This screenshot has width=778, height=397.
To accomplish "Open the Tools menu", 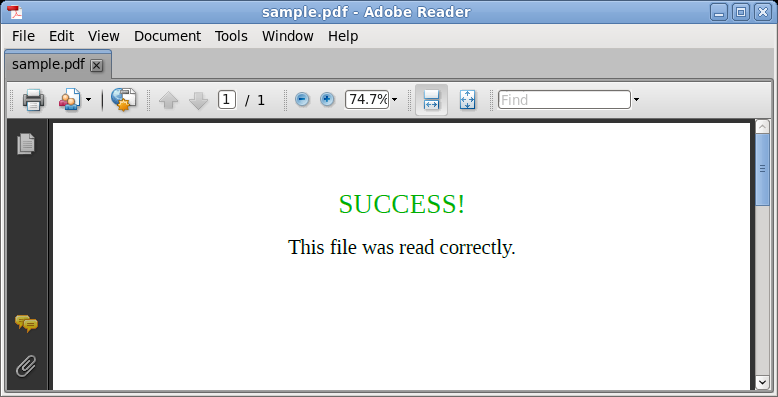I will pyautogui.click(x=231, y=36).
